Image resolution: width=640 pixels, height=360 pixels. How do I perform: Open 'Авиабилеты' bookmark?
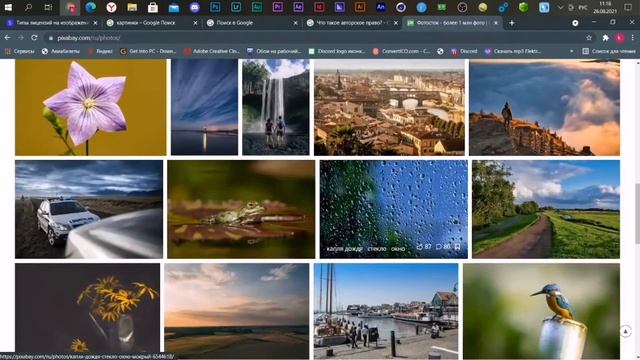(x=61, y=51)
